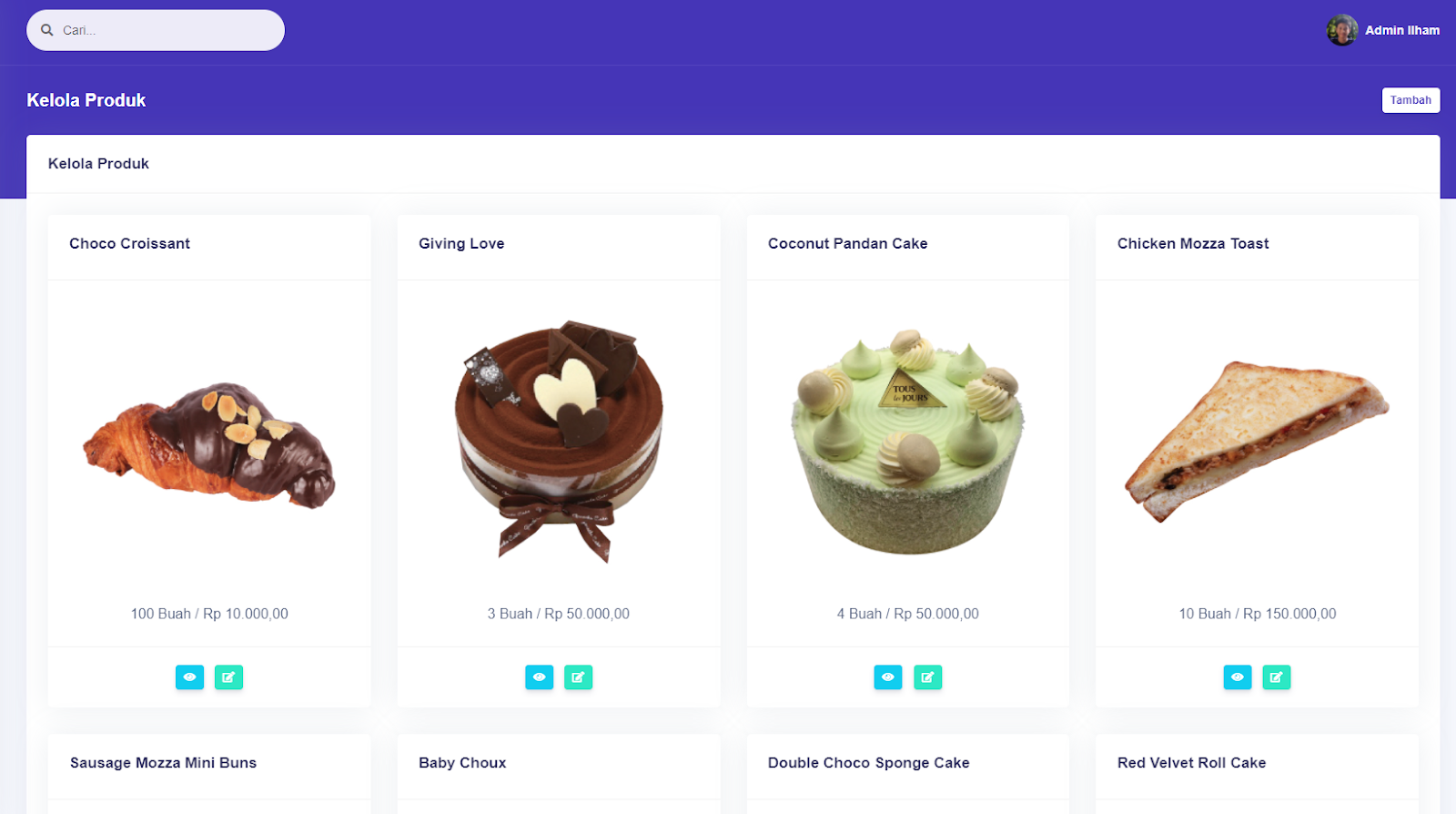Viewport: 1456px width, 814px height.
Task: Open the Sausage Mozza Mini Buns card title
Action: click(163, 763)
